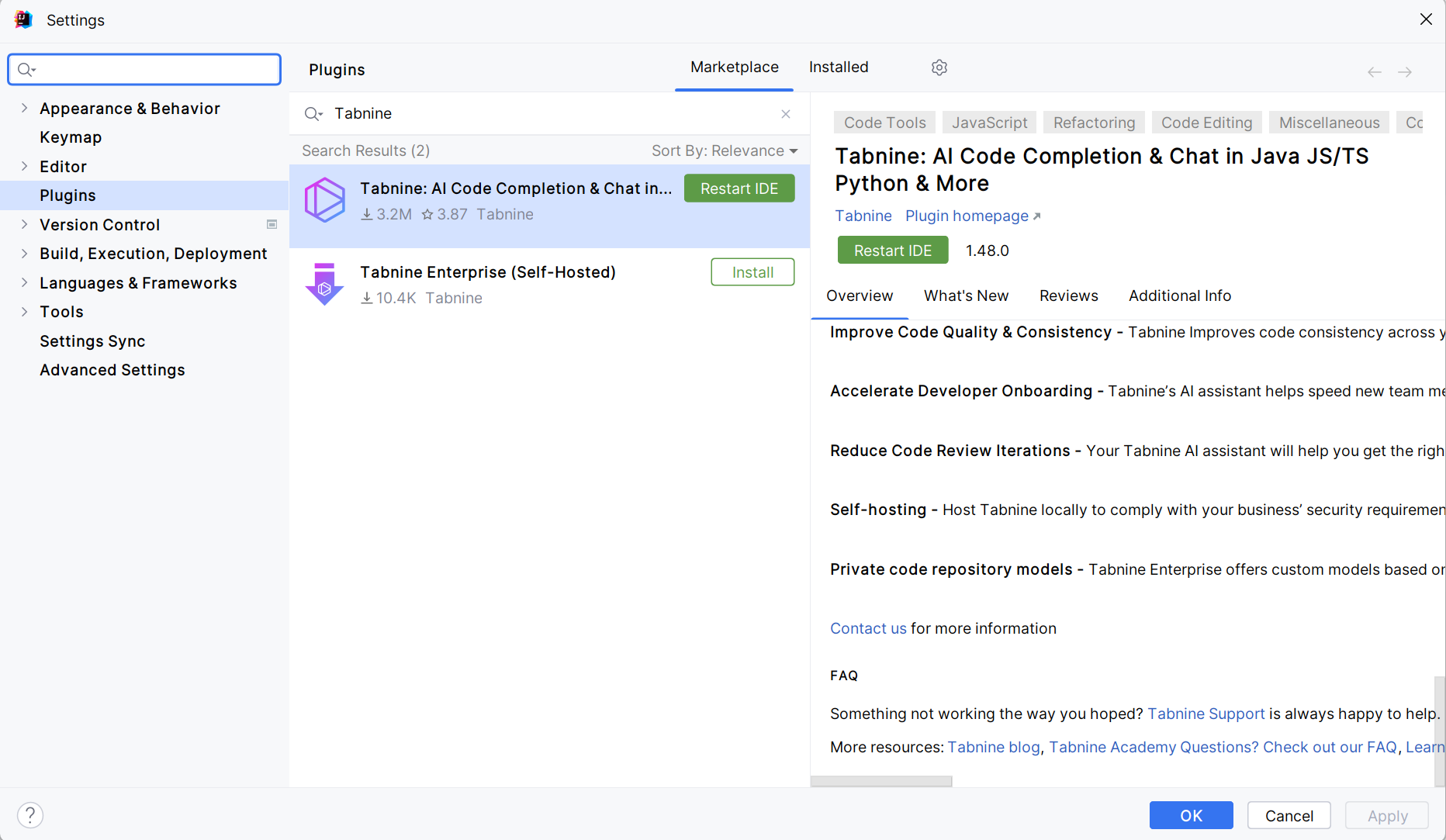
Task: Clear the Tabnine plugin search text
Action: (786, 113)
